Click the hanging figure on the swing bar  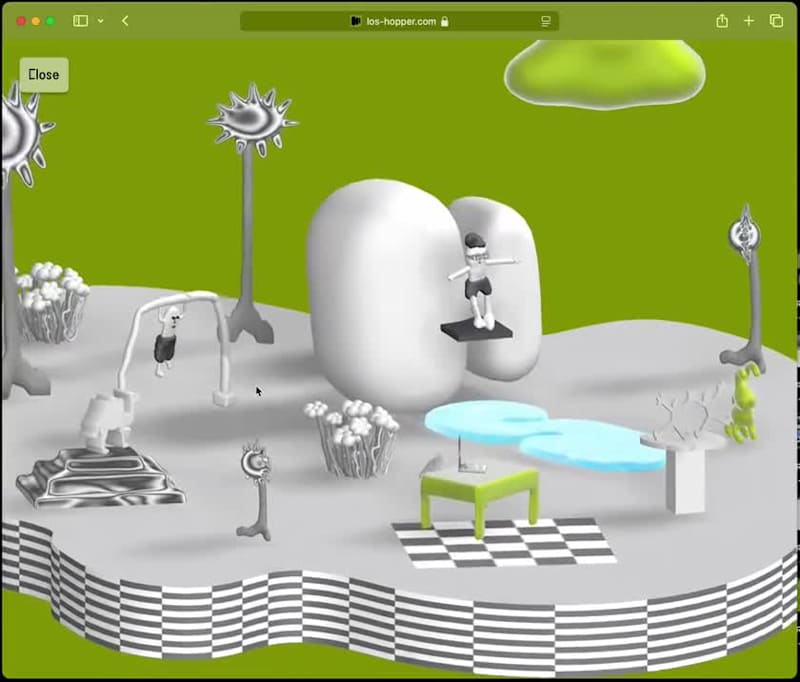click(x=165, y=345)
